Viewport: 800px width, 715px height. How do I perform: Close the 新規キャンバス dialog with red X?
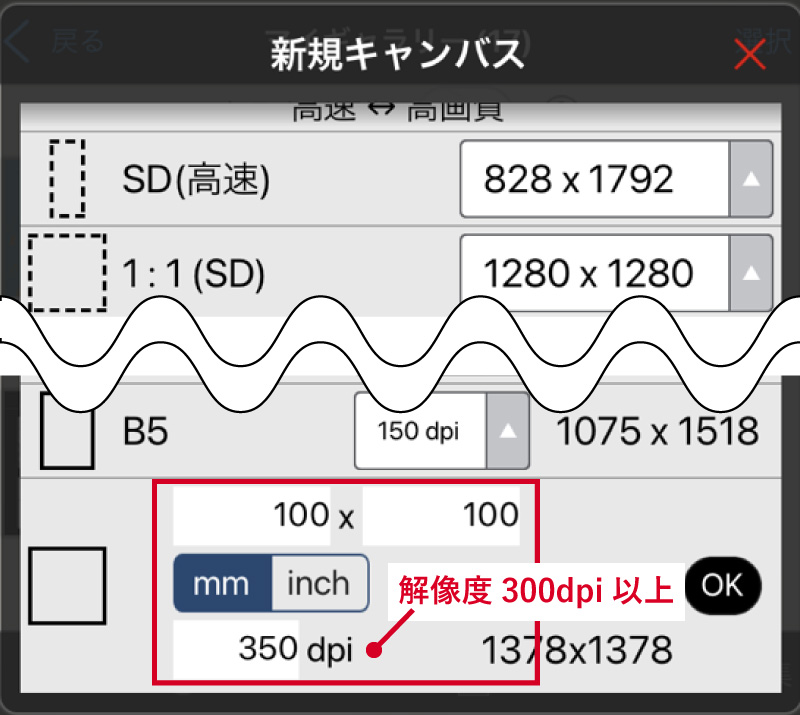(749, 54)
